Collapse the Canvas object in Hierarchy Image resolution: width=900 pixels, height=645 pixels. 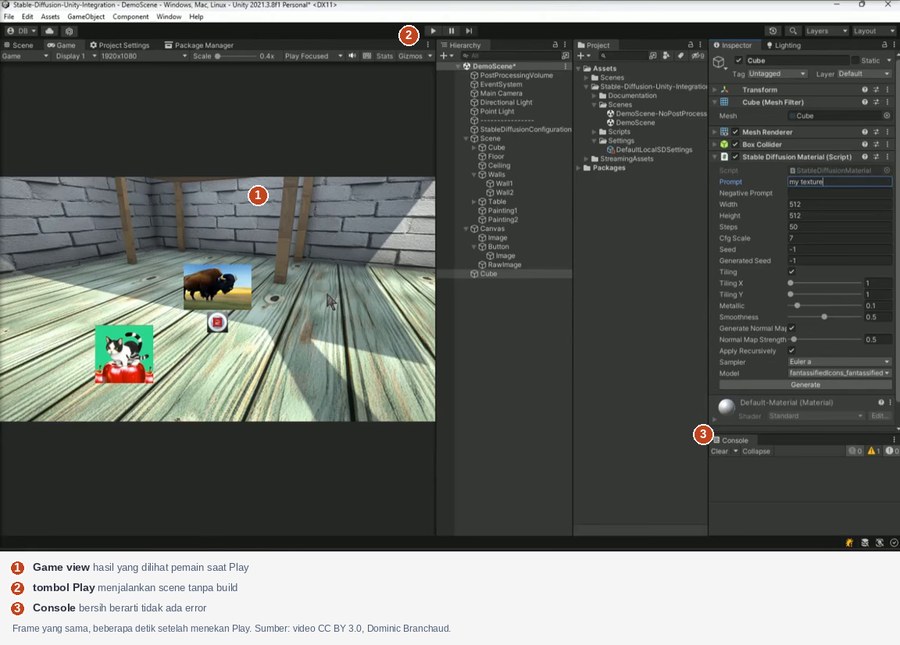point(466,228)
